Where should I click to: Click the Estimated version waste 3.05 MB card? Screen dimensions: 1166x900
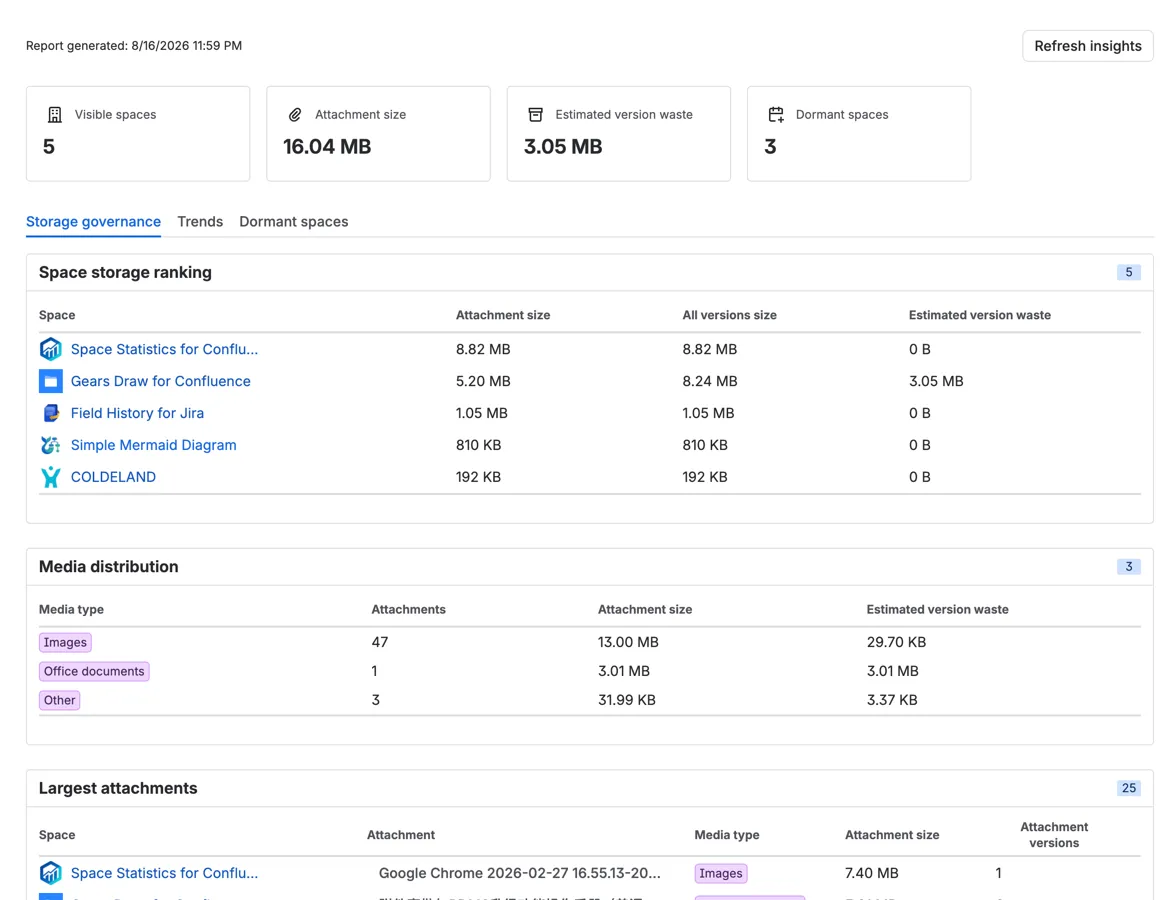pyautogui.click(x=619, y=134)
